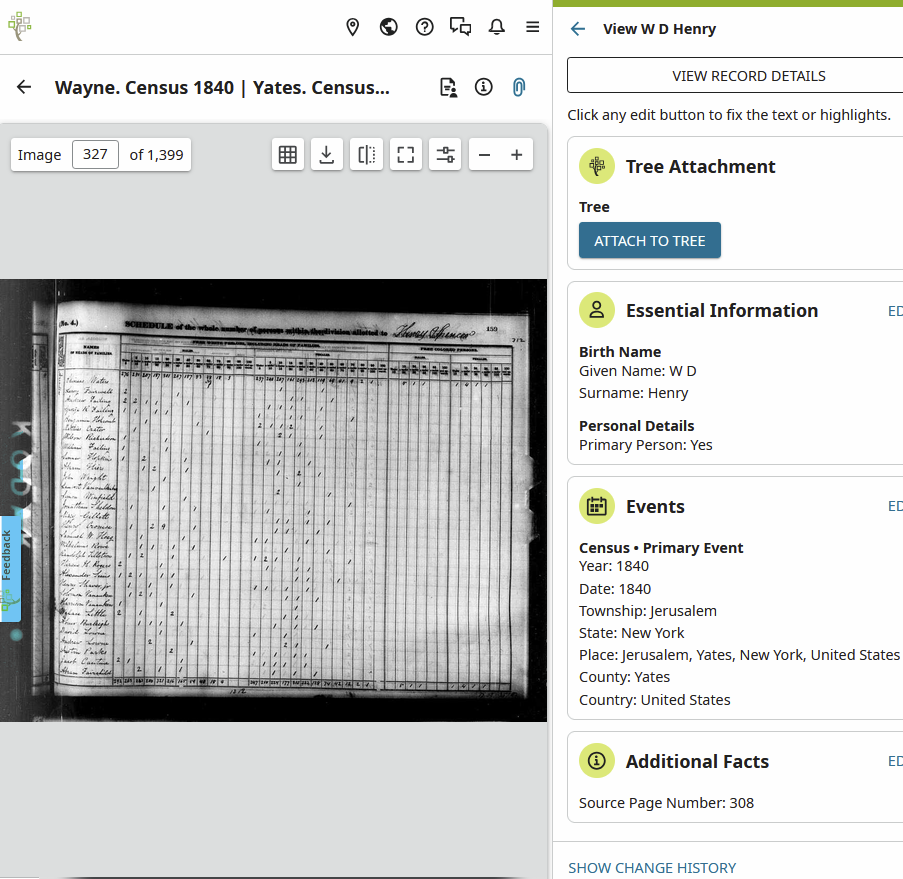
Task: Enter full screen image view
Action: tap(405, 154)
